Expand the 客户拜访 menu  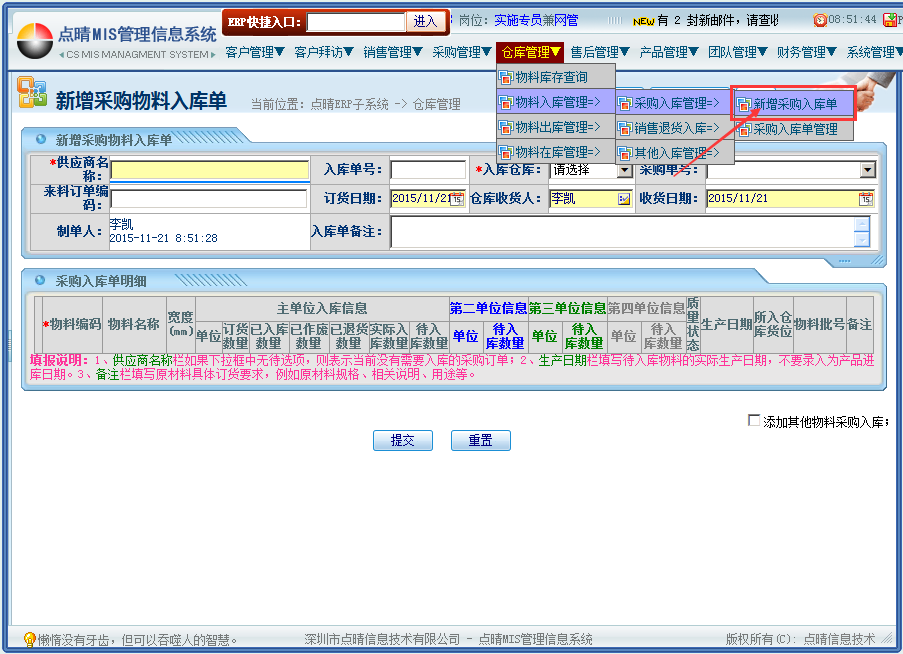[324, 52]
